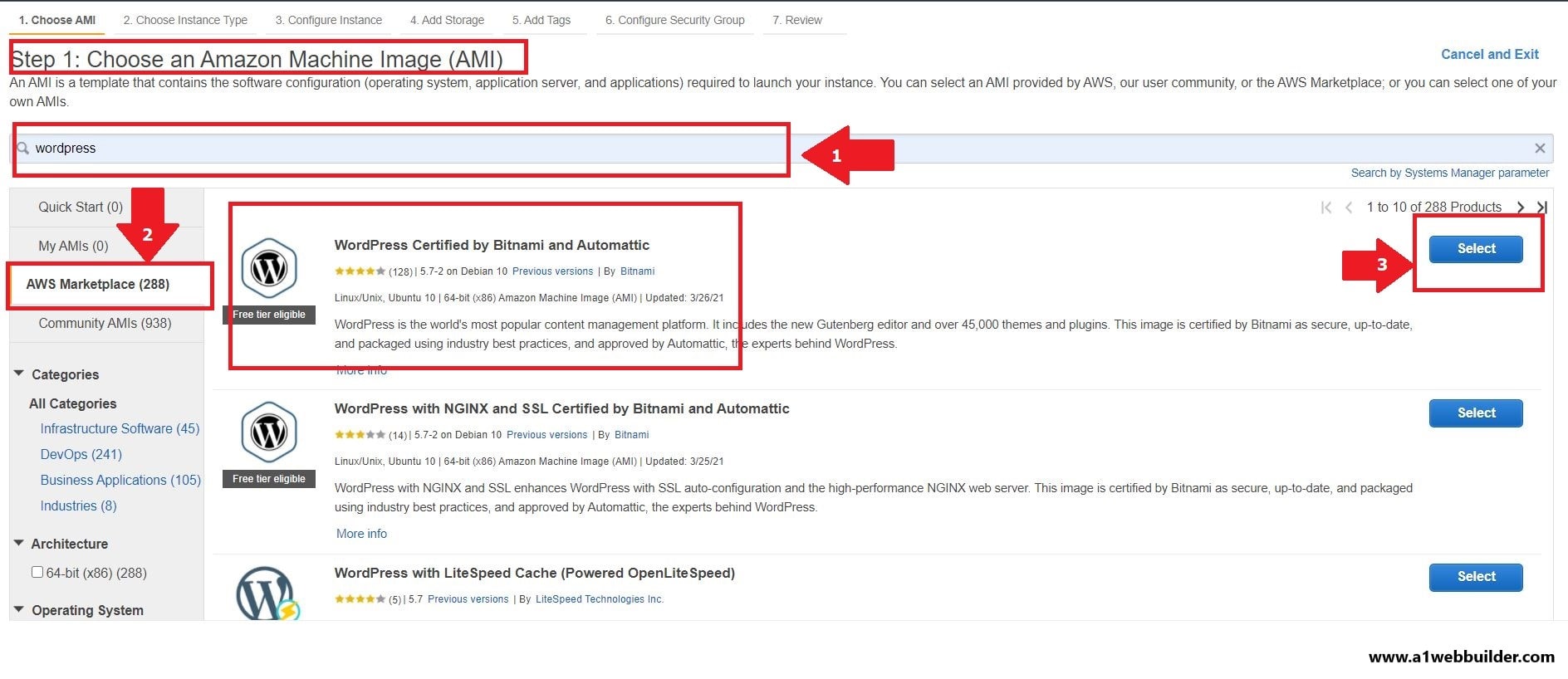Click WordPress with LiteSpeed Cache logo

(x=267, y=594)
